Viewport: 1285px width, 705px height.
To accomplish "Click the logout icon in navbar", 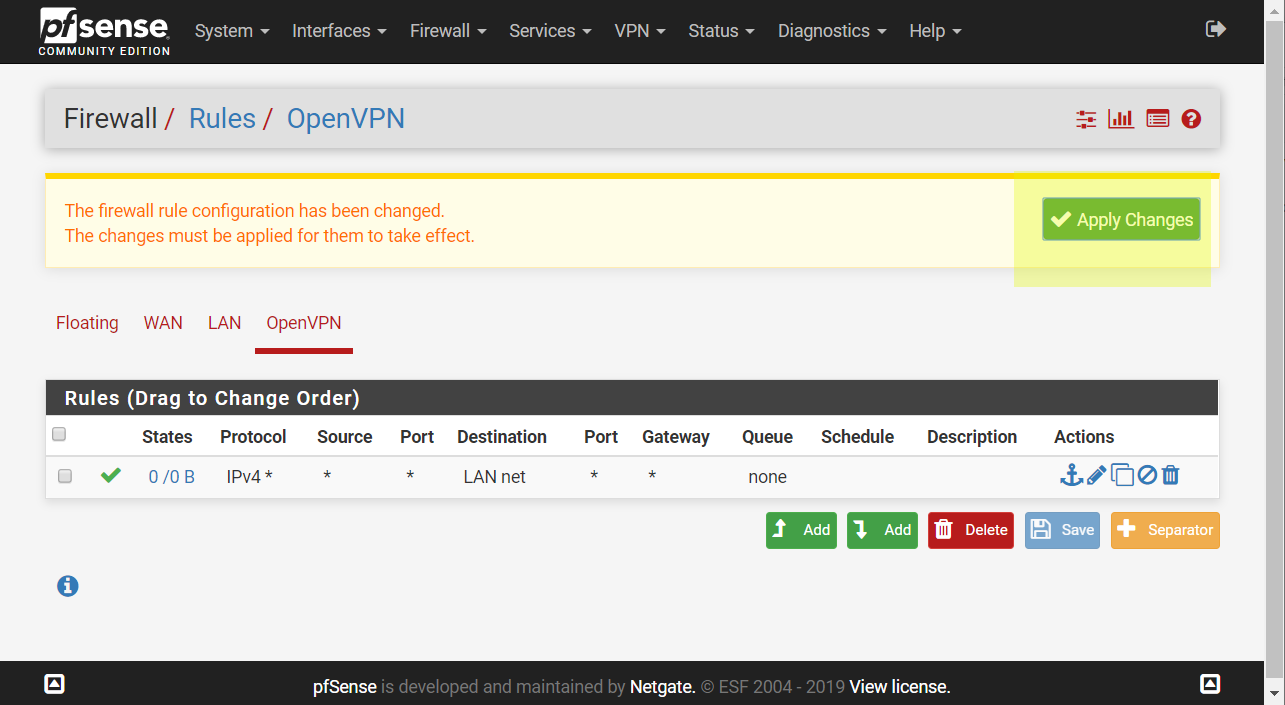I will pos(1216,29).
